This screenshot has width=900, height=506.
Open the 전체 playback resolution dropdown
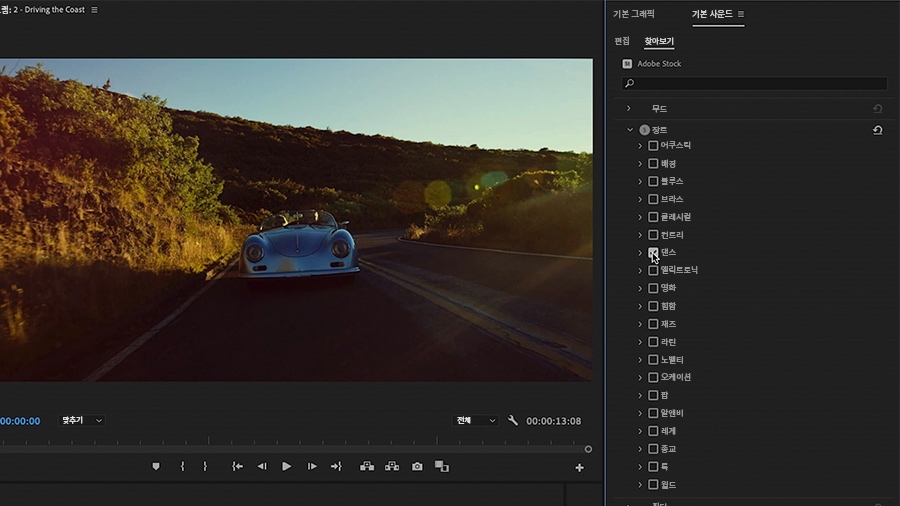point(475,421)
